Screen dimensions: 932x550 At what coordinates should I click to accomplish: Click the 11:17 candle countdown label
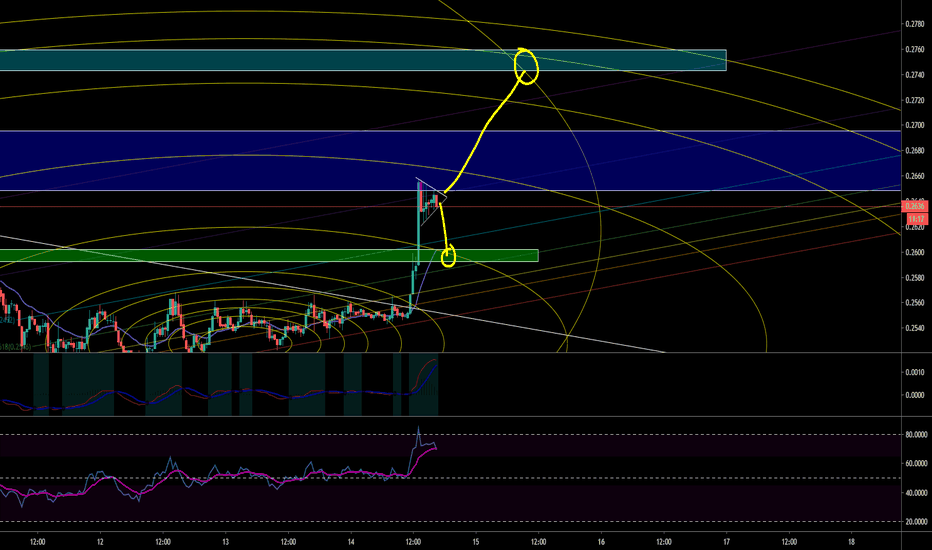pyautogui.click(x=917, y=219)
